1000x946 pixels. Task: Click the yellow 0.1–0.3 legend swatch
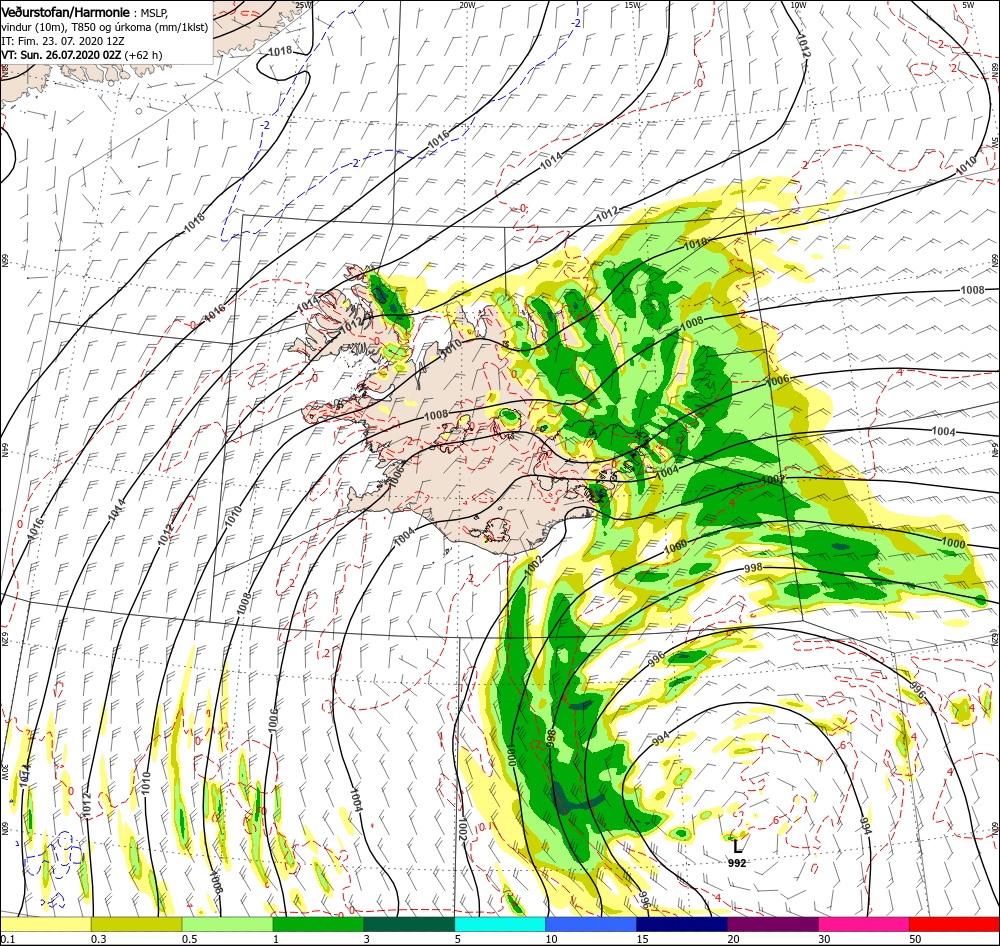tap(45, 924)
